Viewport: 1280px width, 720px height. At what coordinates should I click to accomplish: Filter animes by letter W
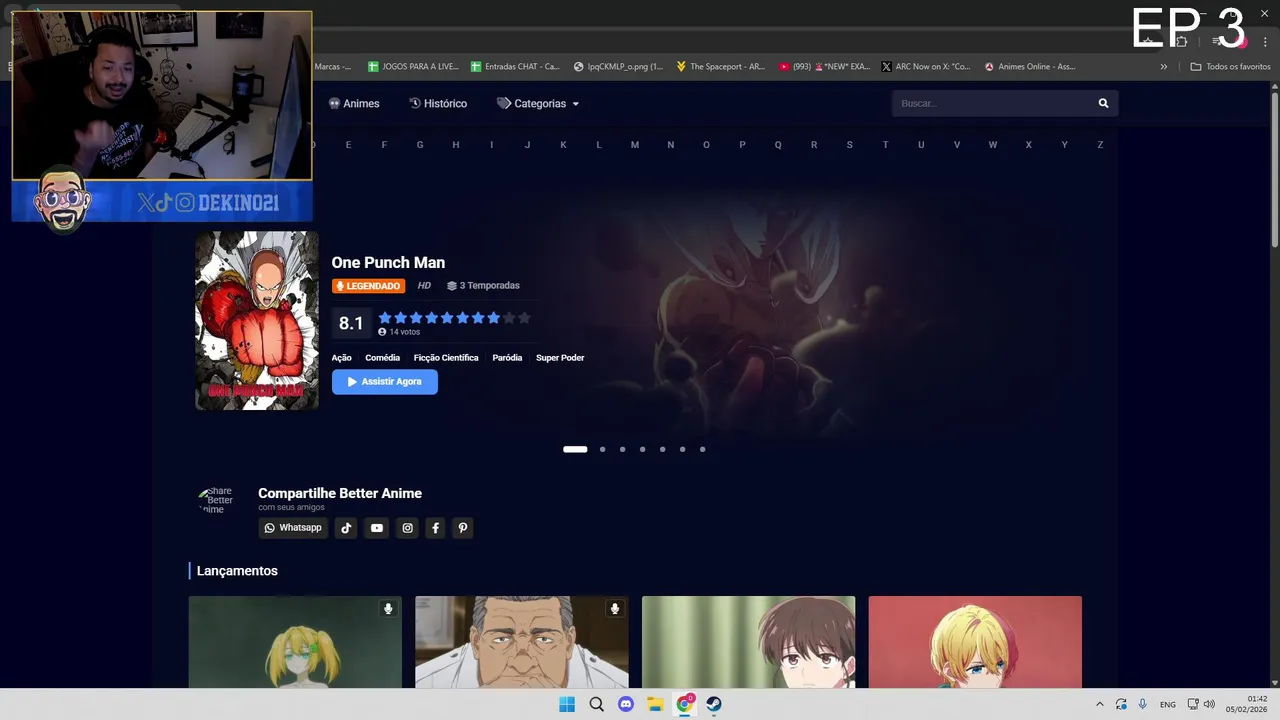point(993,145)
